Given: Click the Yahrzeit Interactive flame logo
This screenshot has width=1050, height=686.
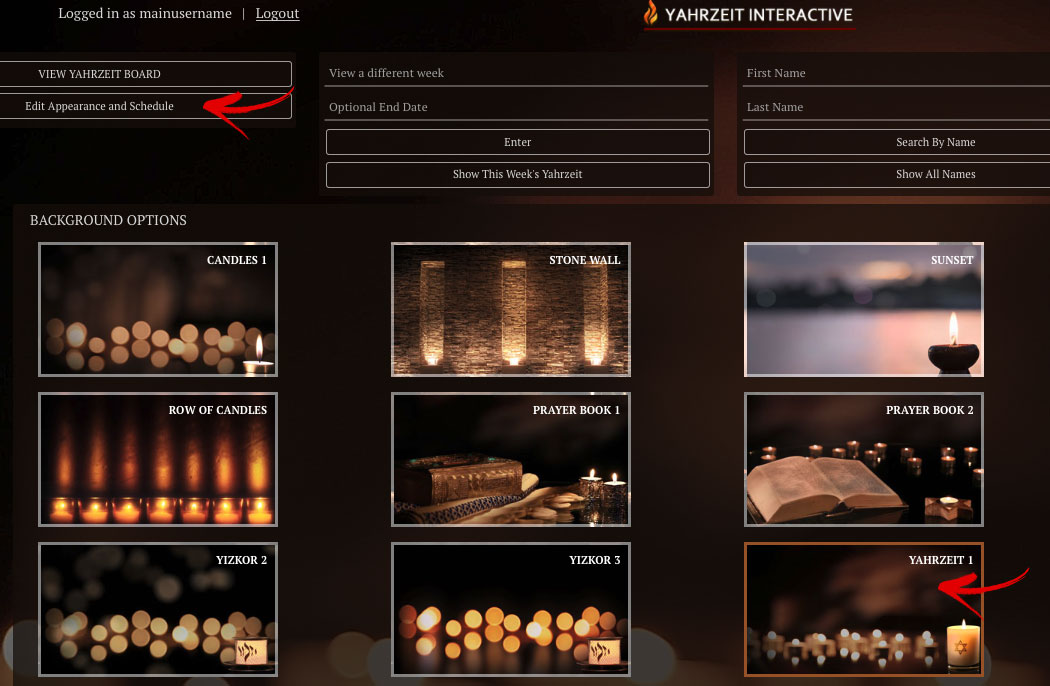Looking at the screenshot, I should click(x=651, y=14).
